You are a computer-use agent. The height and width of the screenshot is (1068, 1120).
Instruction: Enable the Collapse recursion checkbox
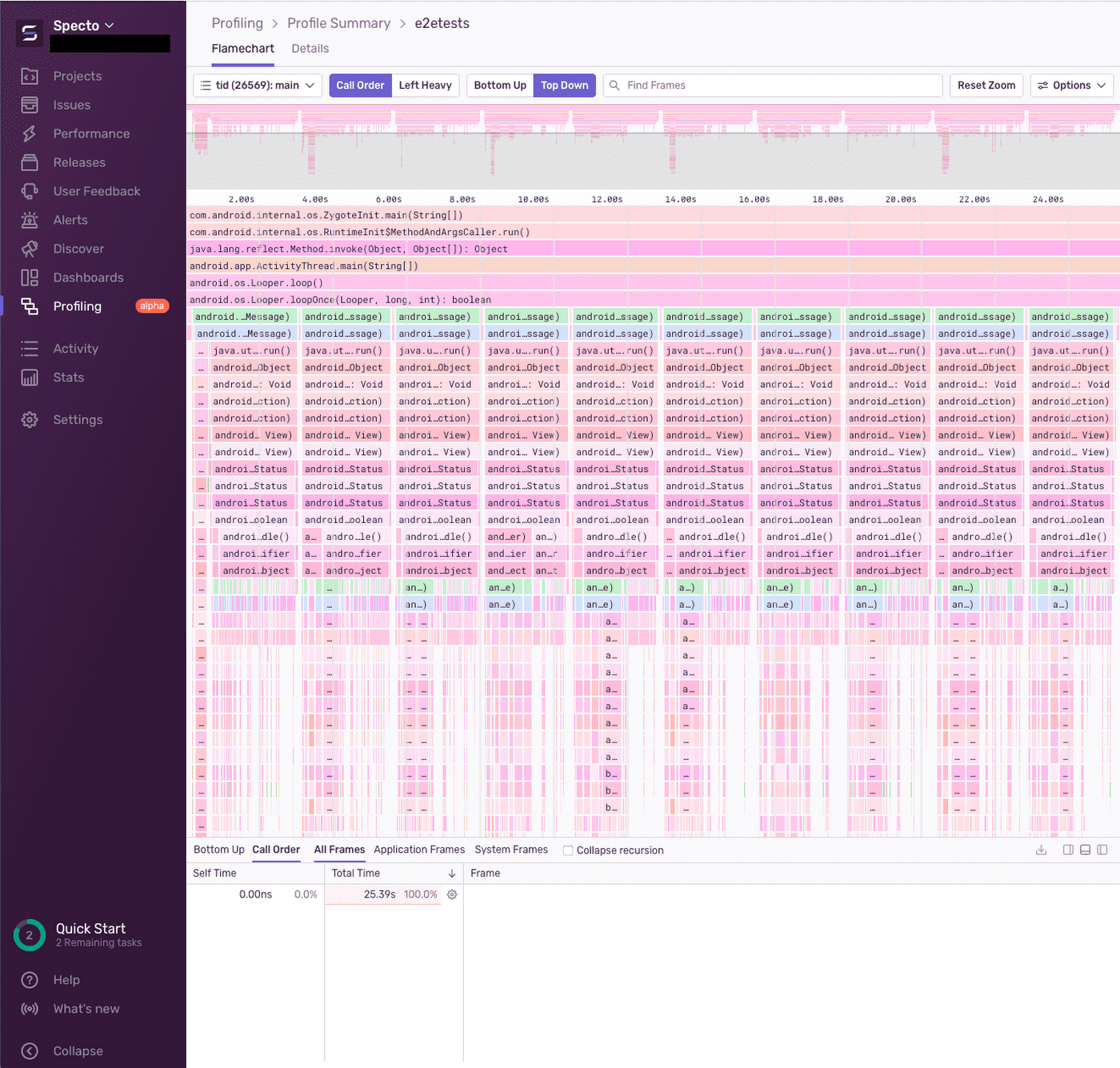click(x=568, y=850)
